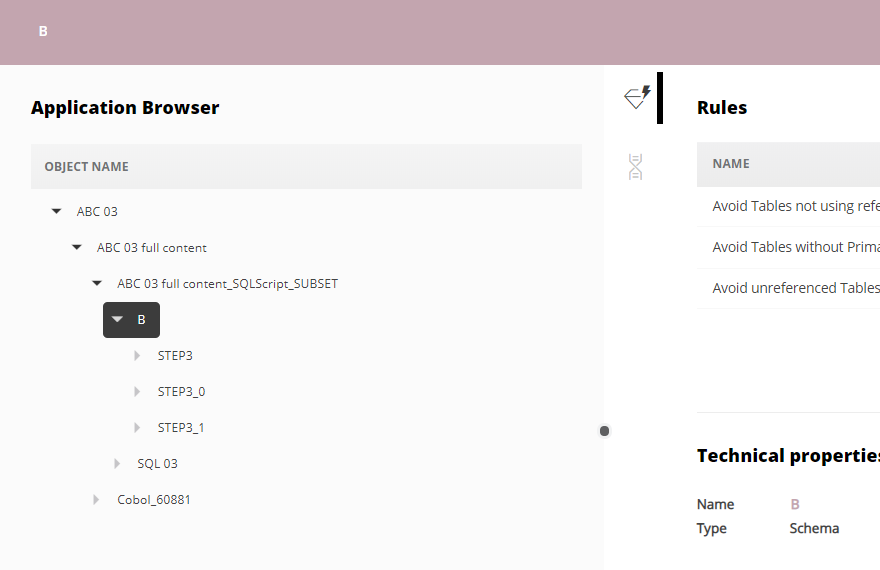The image size is (880, 570).
Task: Sort rules by the NAME column header
Action: [x=731, y=164]
